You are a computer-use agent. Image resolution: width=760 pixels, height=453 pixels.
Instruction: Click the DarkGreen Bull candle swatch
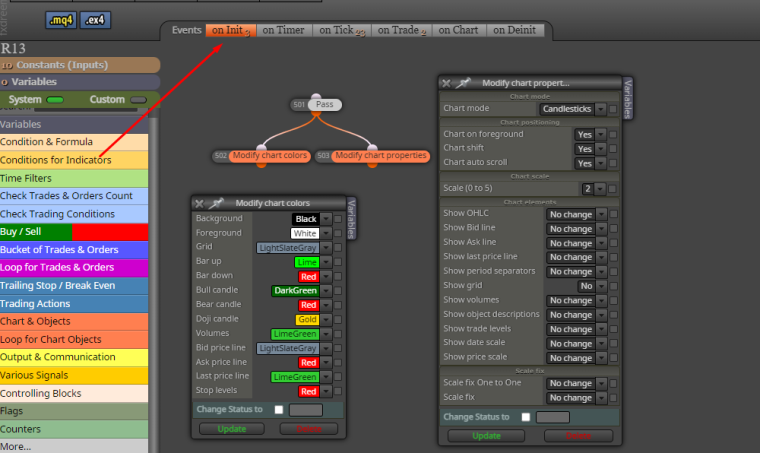tap(295, 291)
